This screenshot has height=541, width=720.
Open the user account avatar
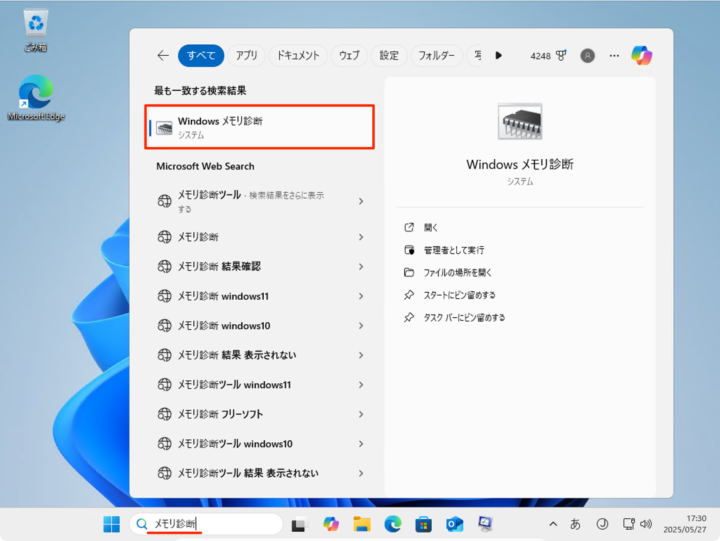(587, 56)
